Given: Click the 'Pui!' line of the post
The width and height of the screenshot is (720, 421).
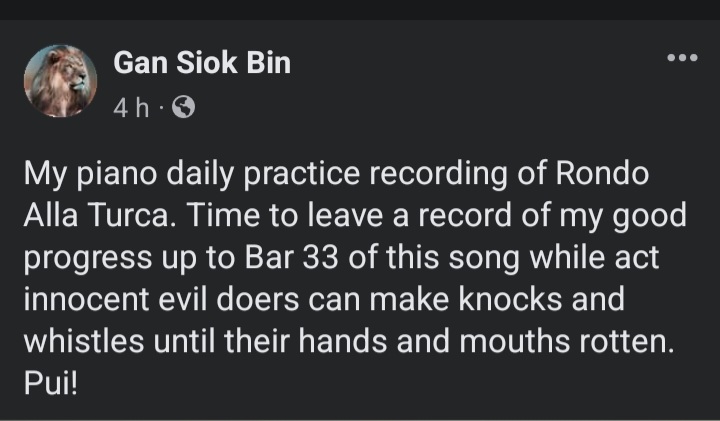Looking at the screenshot, I should coord(50,383).
